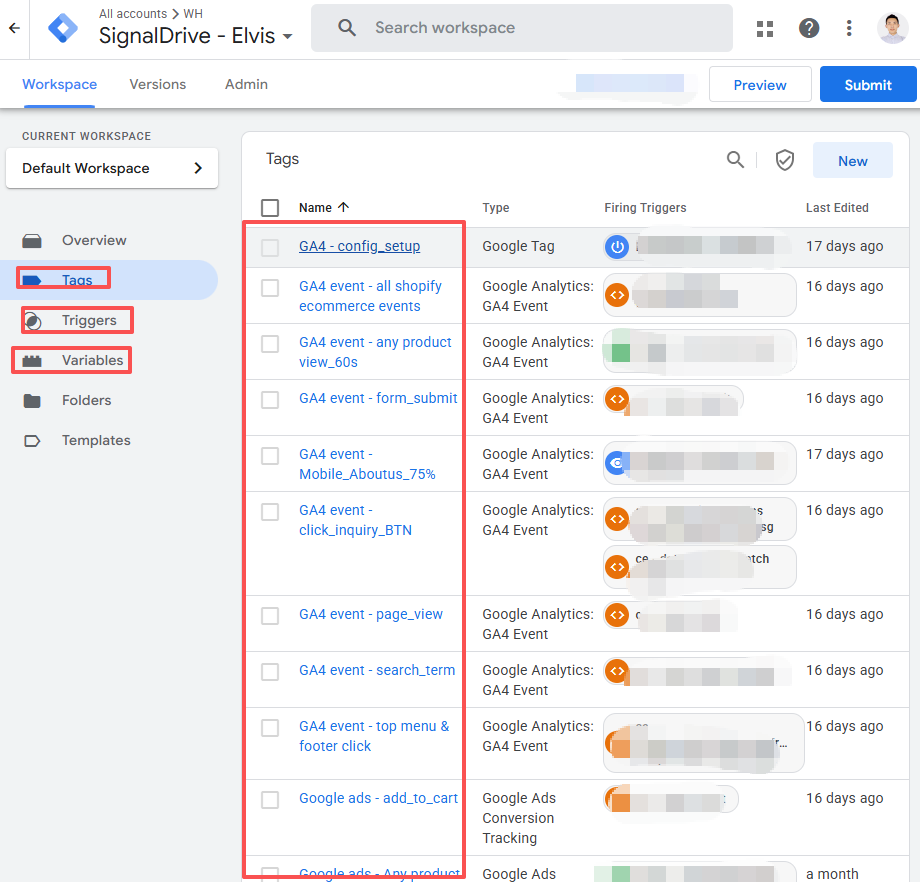This screenshot has width=920, height=882.
Task: Open the Default Workspace selector chevron
Action: [198, 168]
